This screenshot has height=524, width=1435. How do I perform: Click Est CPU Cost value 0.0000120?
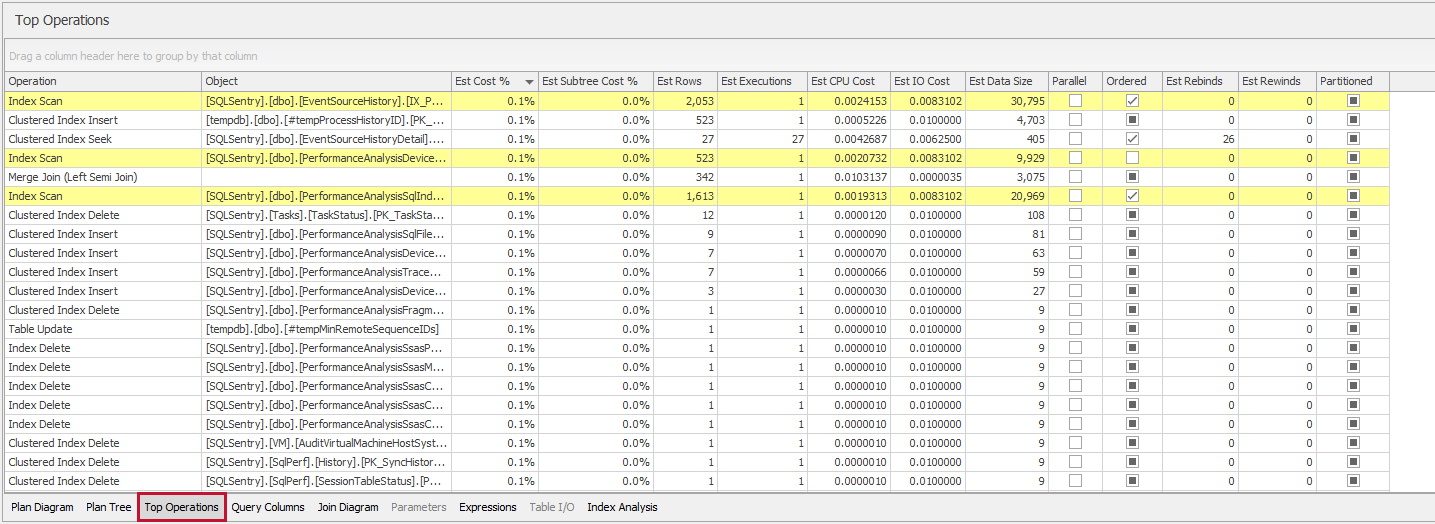pos(861,215)
